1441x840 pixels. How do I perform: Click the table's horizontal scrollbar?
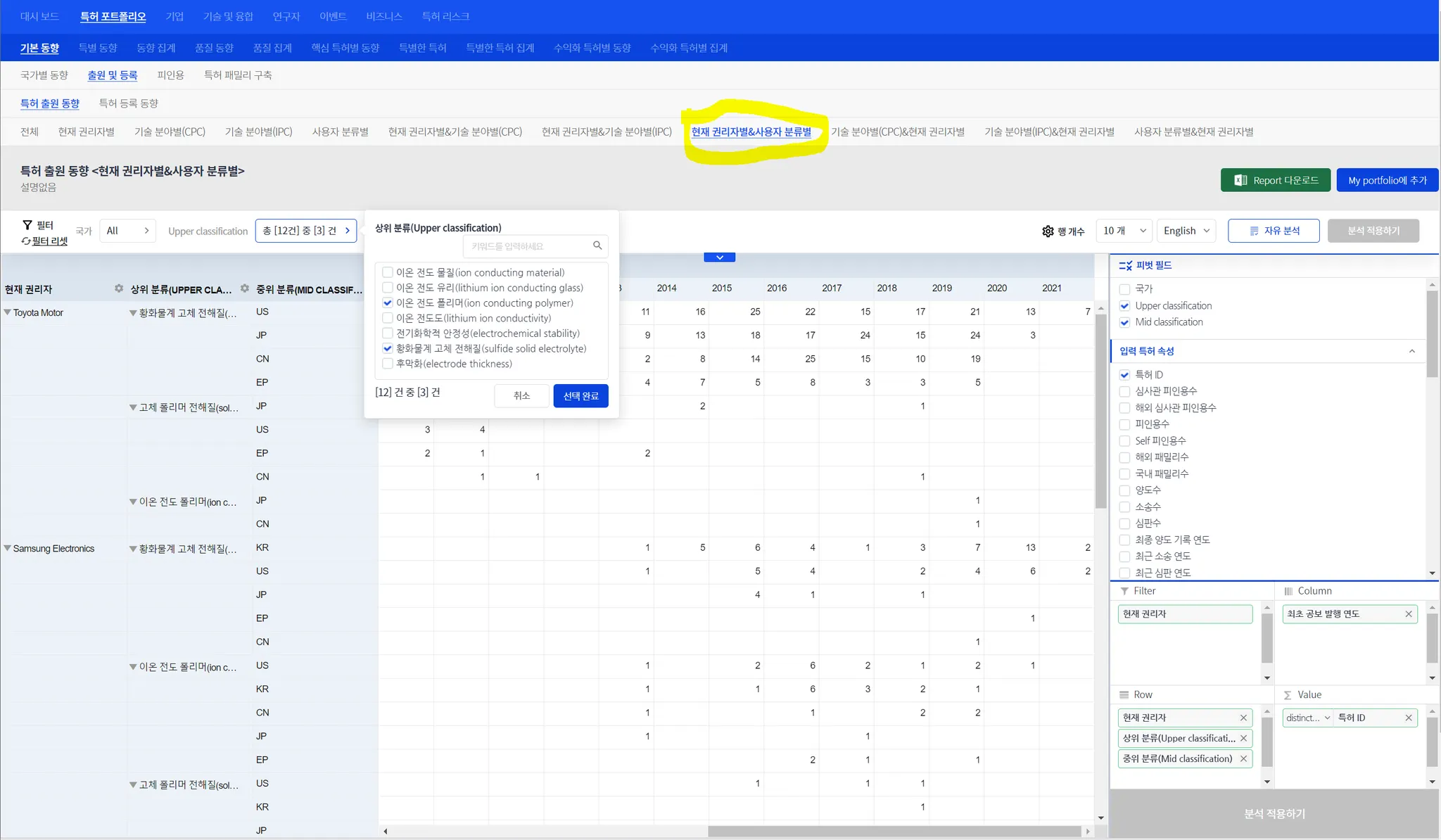click(x=894, y=832)
